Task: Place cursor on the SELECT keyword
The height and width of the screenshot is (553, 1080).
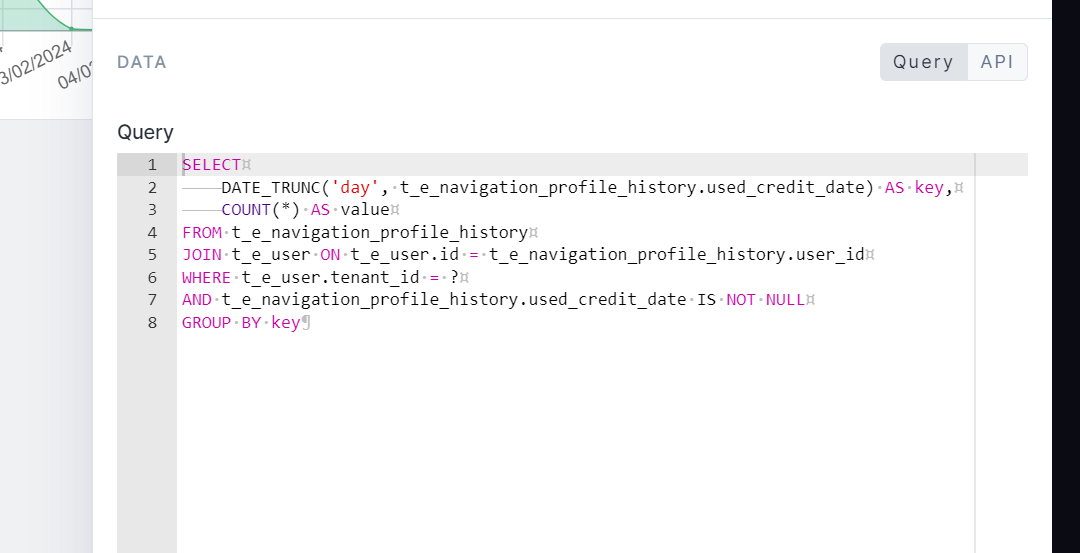Action: point(211,165)
